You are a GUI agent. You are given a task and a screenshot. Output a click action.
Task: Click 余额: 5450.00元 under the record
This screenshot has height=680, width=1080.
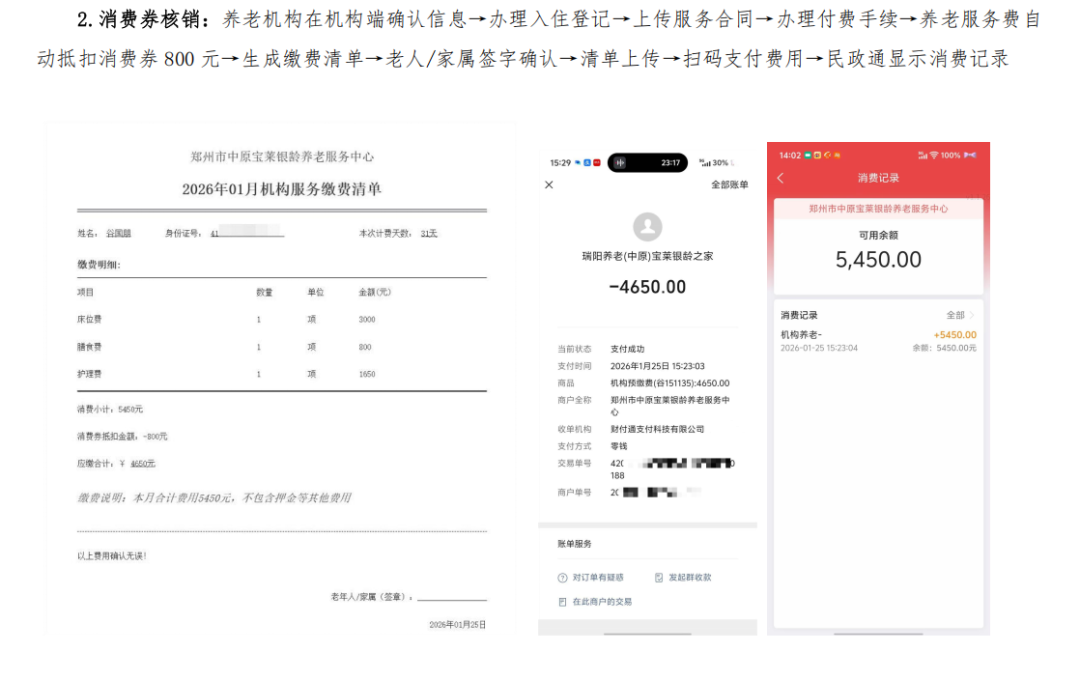pyautogui.click(x=944, y=348)
